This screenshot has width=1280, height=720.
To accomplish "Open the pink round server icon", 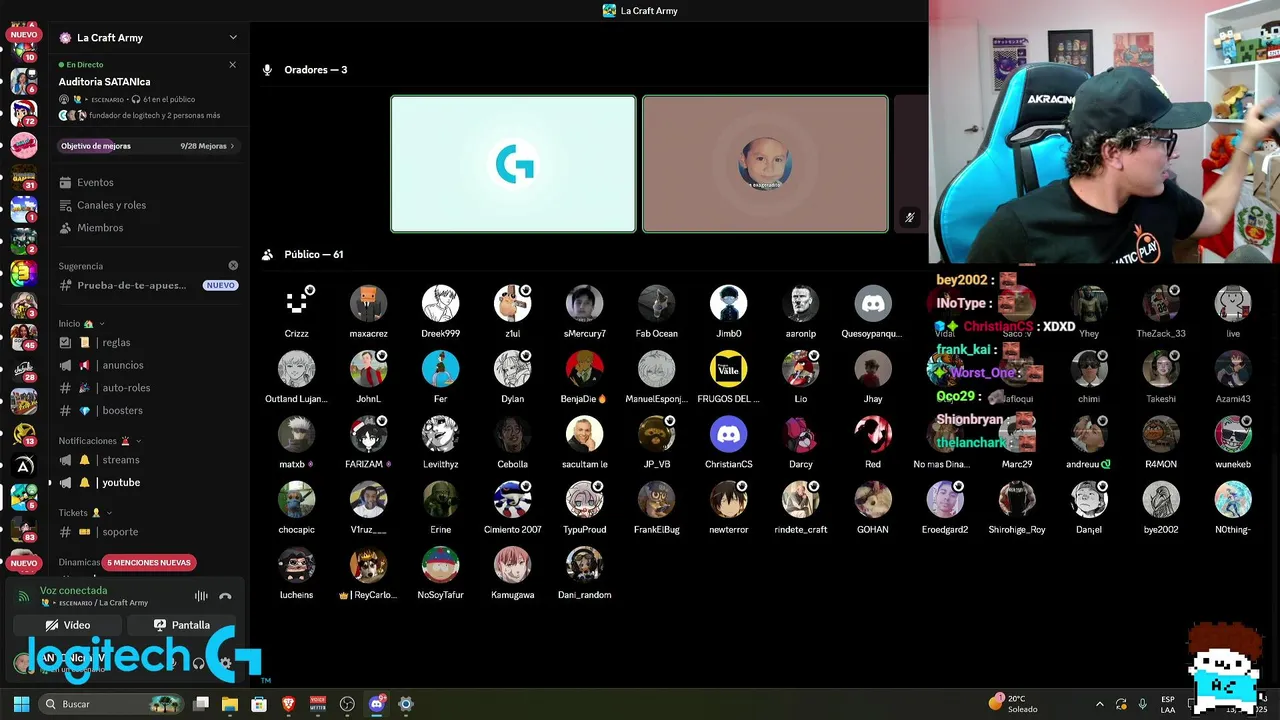I will click(24, 145).
